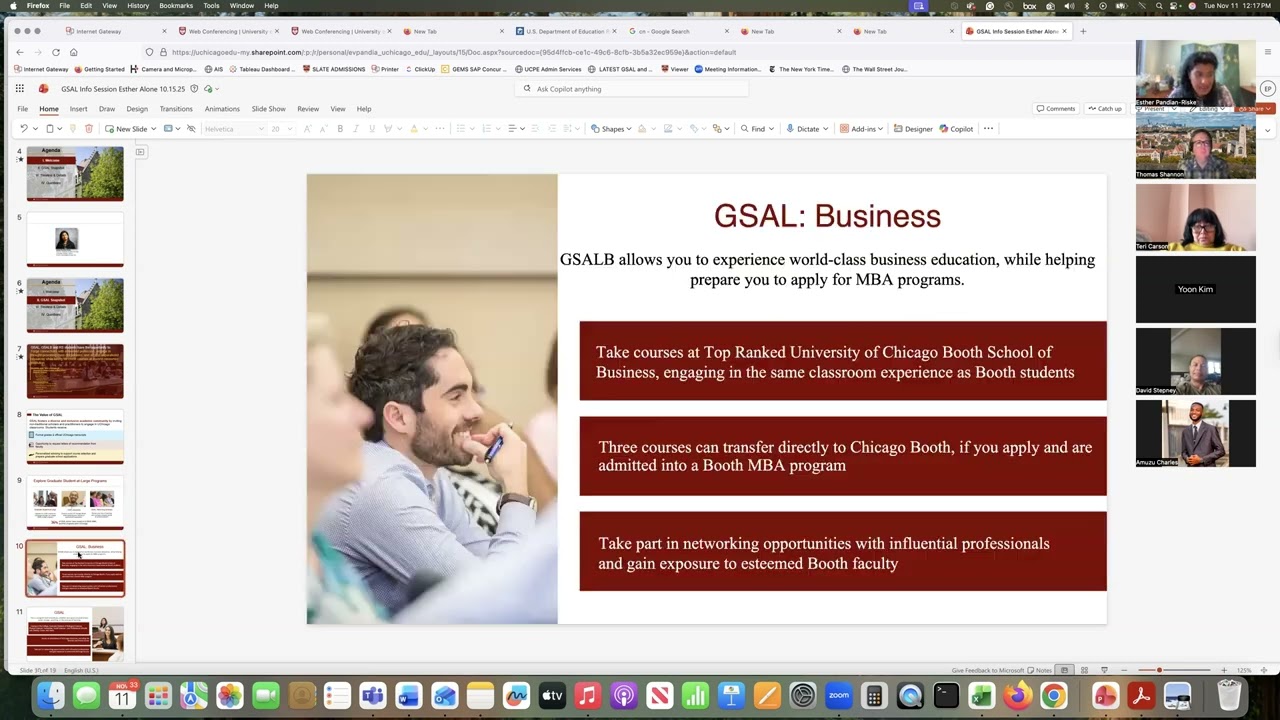This screenshot has width=1280, height=720.
Task: Switch to Slide Sorter view
Action: coord(1084,670)
